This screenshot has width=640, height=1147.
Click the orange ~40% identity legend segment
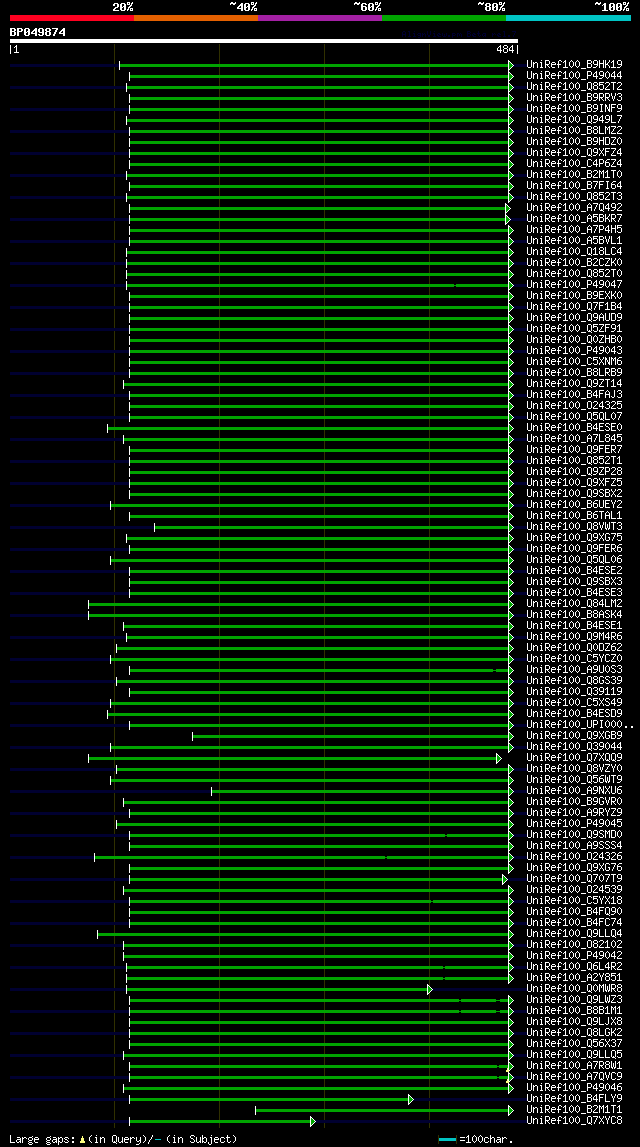(x=196, y=17)
